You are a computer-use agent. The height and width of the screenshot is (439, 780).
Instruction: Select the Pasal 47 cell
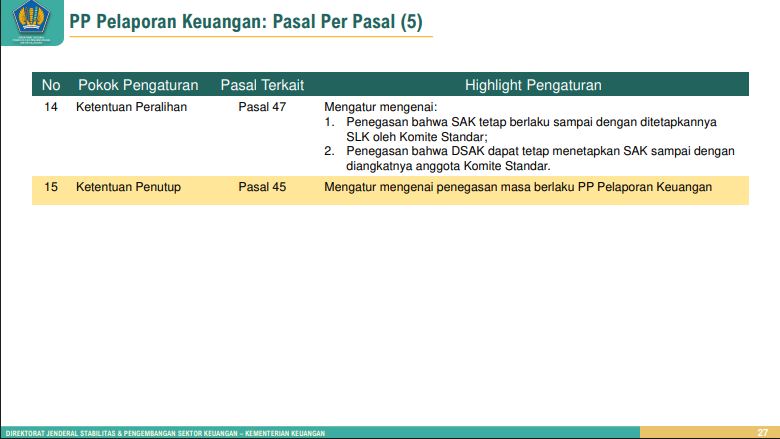pyautogui.click(x=262, y=107)
